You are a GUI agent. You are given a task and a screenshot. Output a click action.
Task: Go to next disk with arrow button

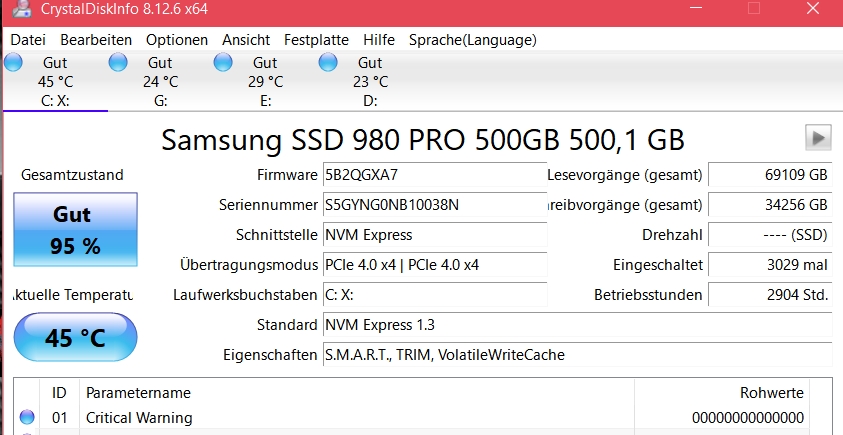(818, 138)
